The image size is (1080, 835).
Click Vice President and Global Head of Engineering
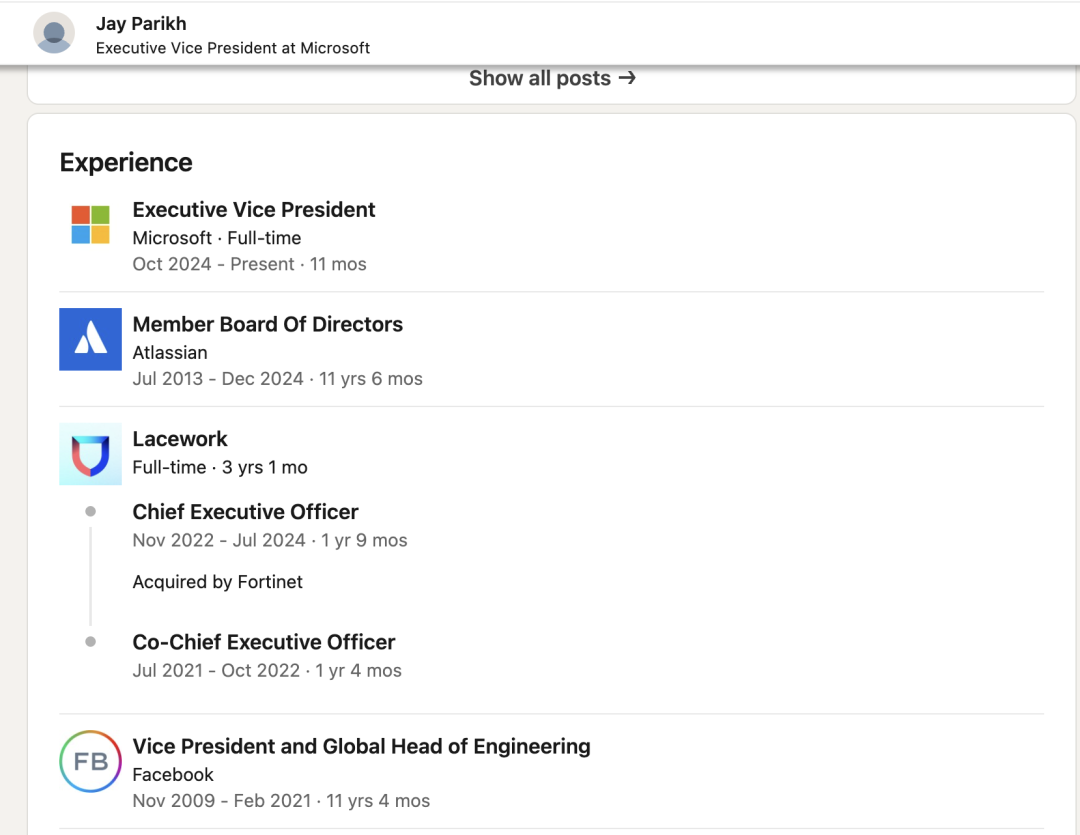click(x=361, y=746)
